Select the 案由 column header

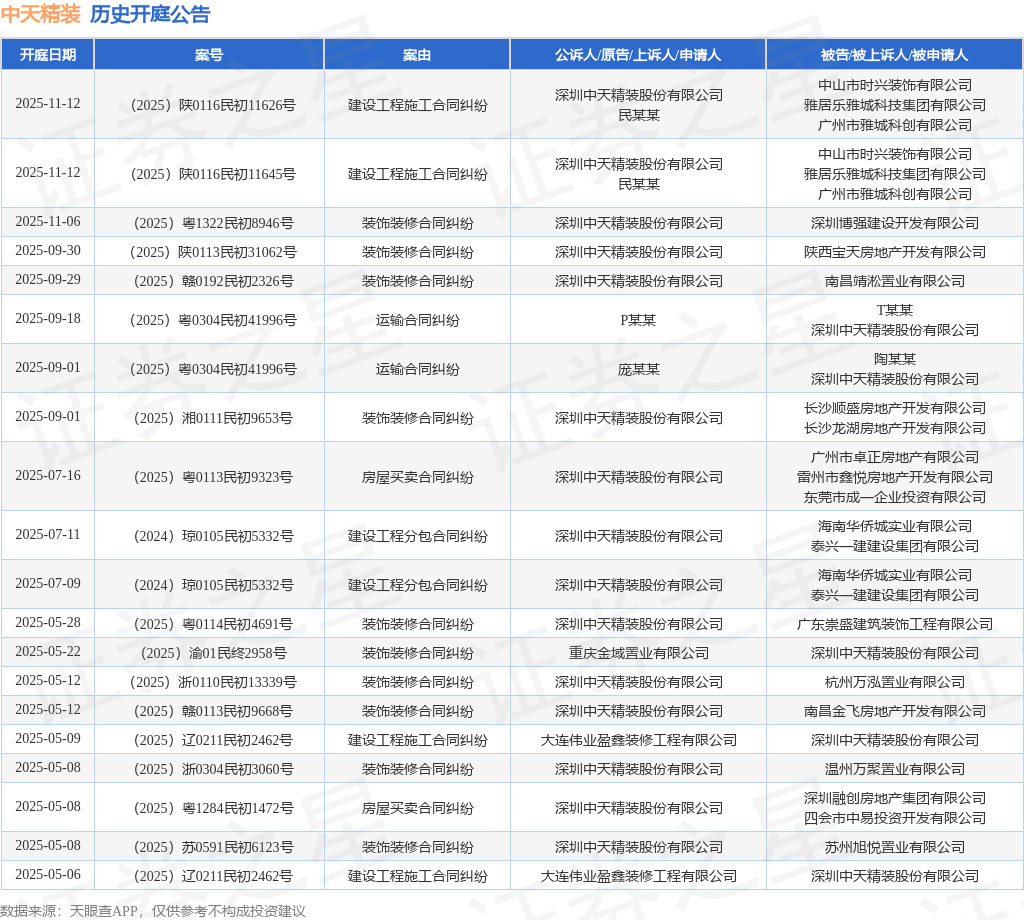[417, 55]
